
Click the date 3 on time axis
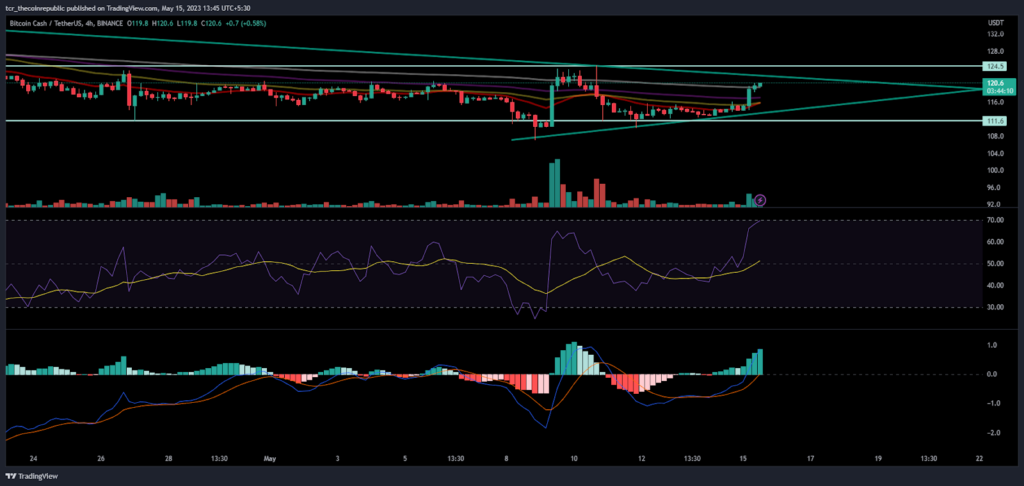pos(338,459)
